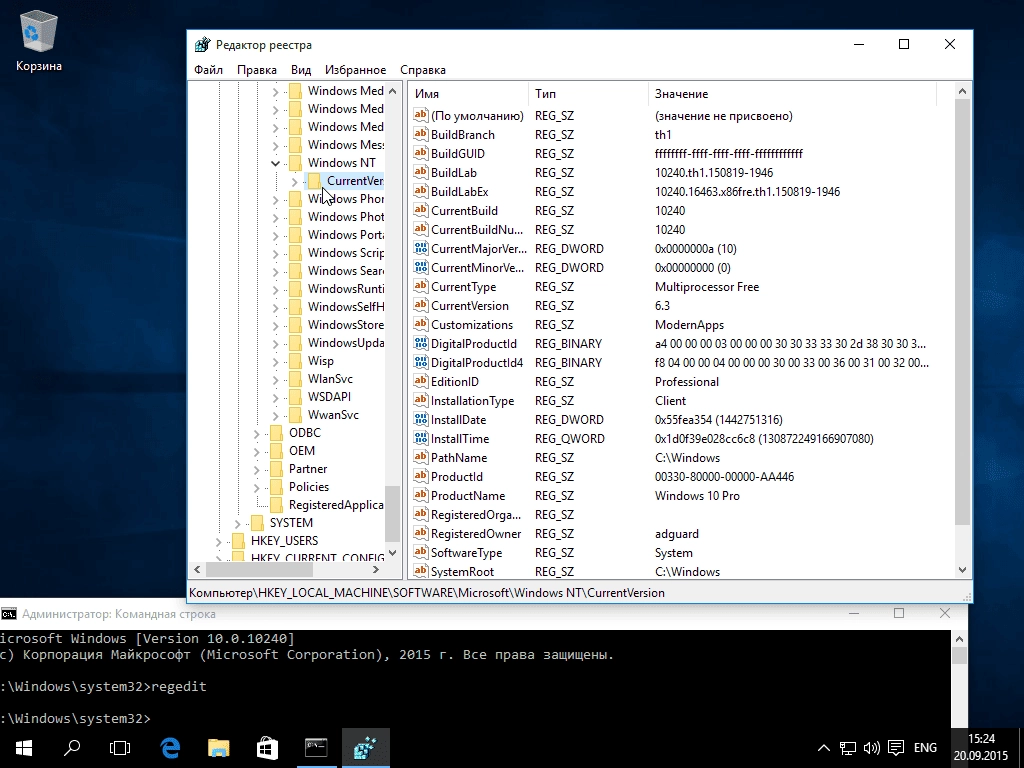Click the BuildLabEx value icon
Image resolution: width=1024 pixels, height=768 pixels.
(421, 191)
